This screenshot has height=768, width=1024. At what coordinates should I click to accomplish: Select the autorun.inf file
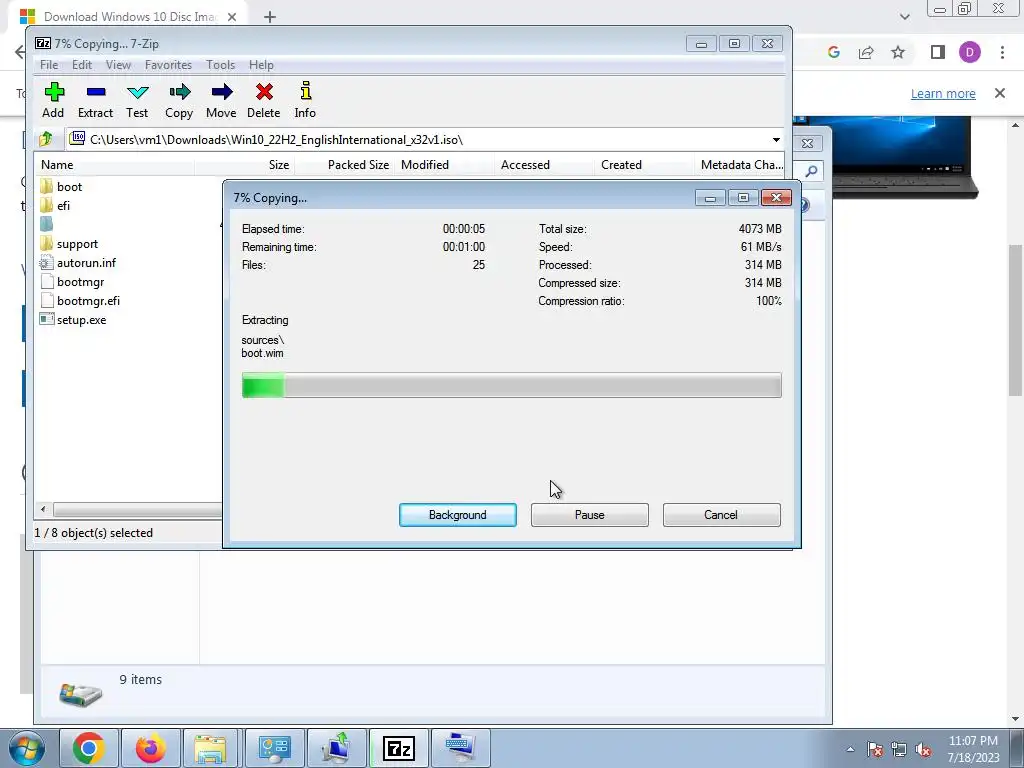click(78, 263)
